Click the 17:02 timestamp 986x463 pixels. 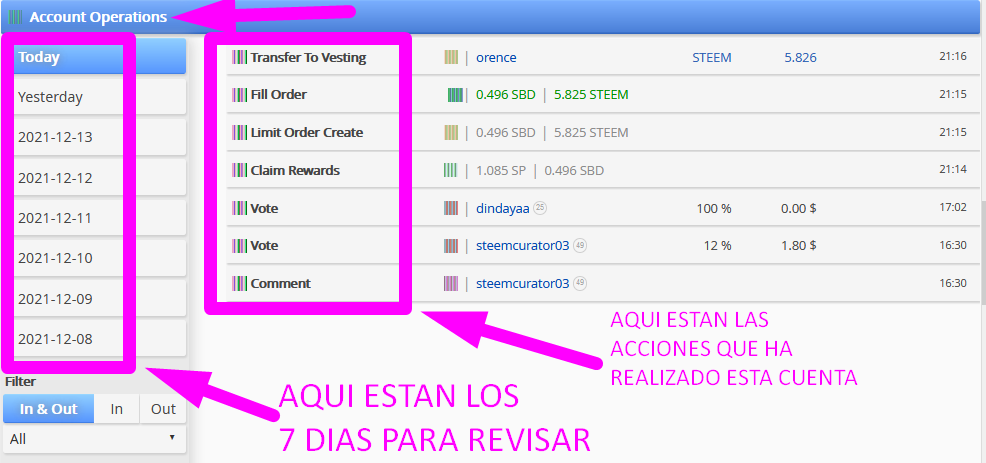(x=953, y=208)
